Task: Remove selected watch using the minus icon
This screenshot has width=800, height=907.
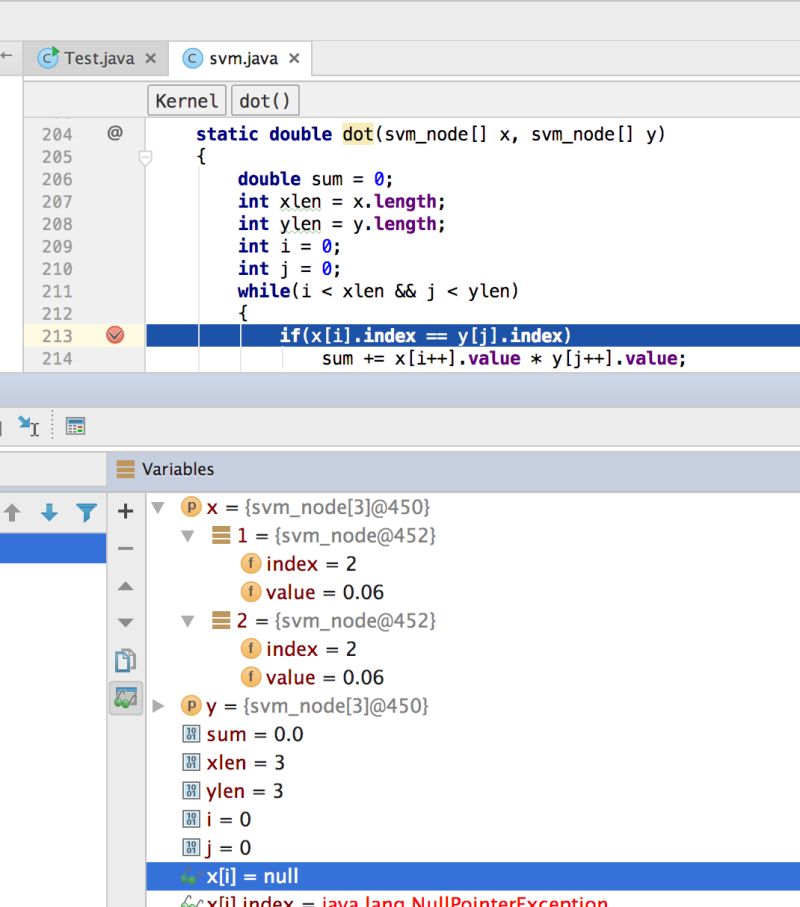Action: point(125,547)
